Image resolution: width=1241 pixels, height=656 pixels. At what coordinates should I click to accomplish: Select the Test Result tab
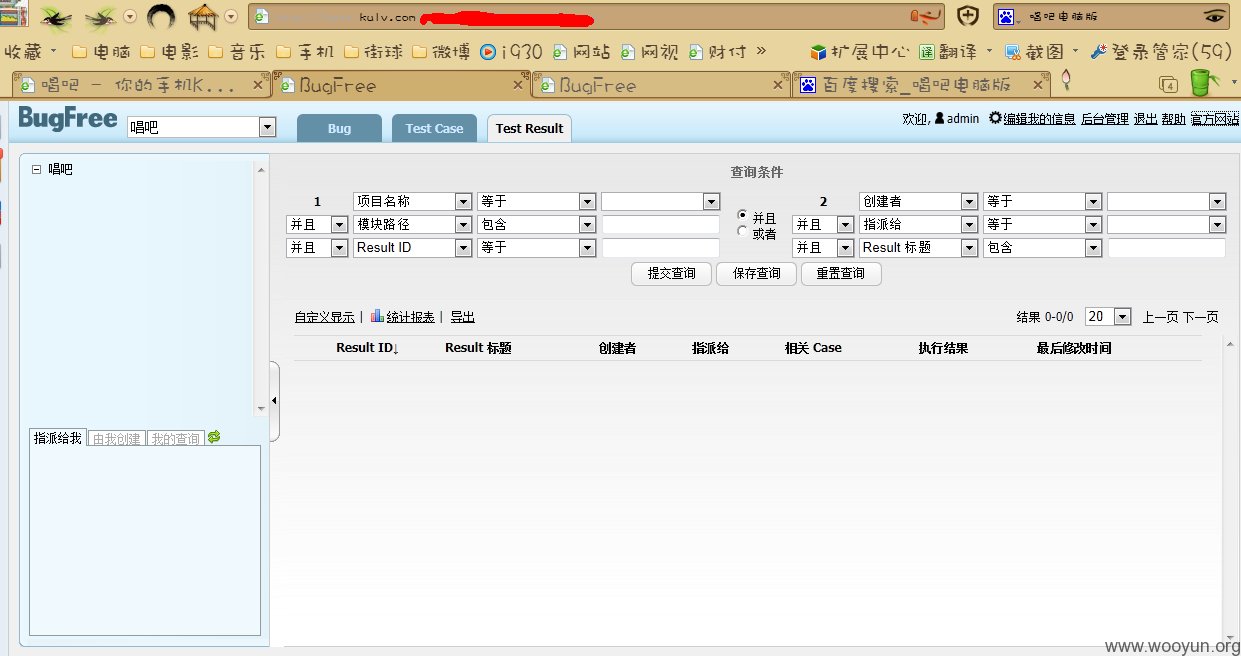coord(529,128)
